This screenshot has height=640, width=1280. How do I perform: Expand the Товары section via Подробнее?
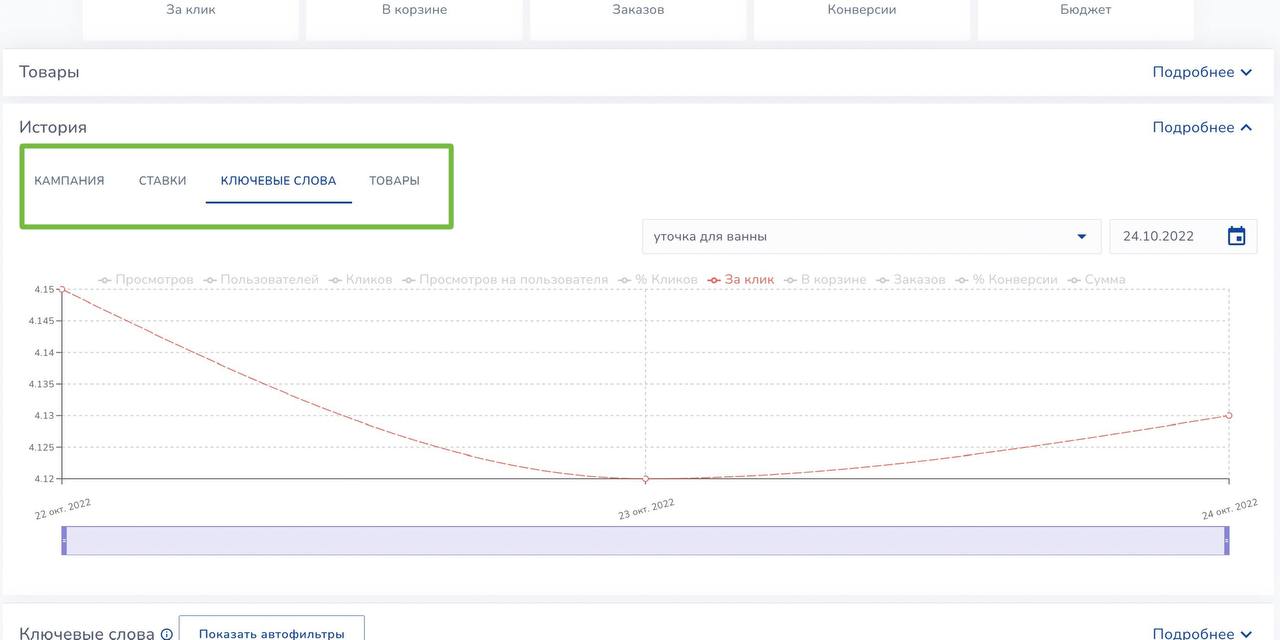[1202, 72]
